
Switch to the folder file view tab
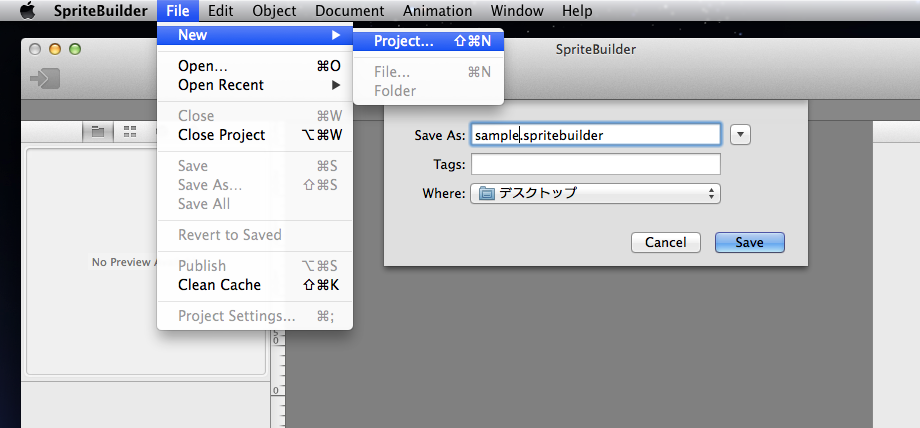(98, 132)
